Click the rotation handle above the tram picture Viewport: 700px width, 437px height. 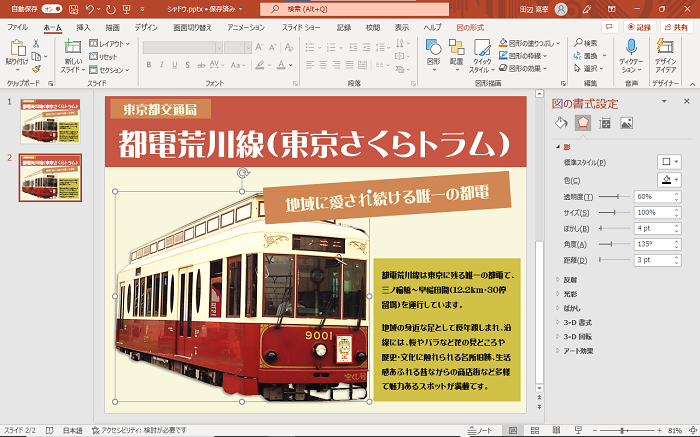click(243, 173)
